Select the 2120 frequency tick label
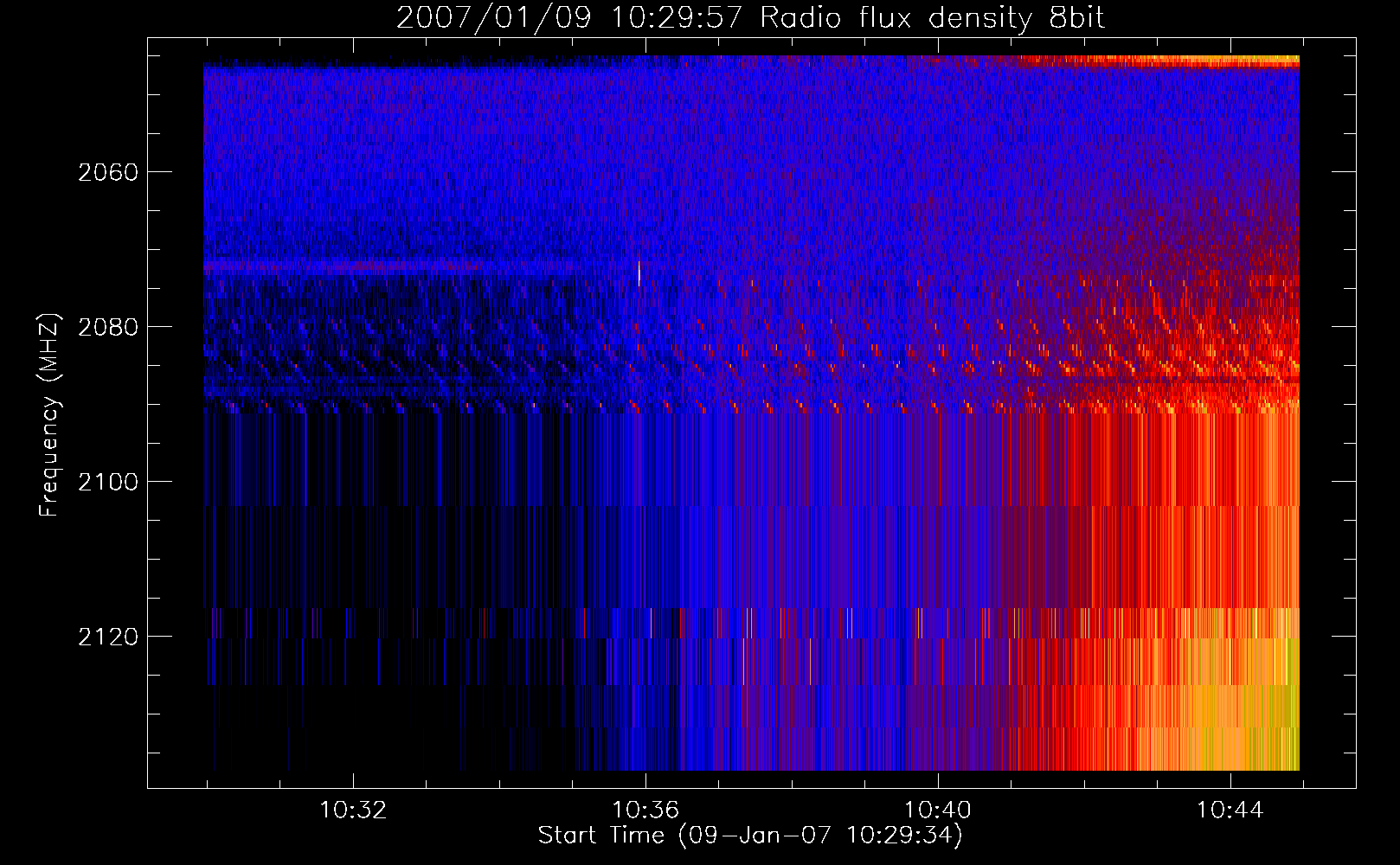1400x865 pixels. pyautogui.click(x=108, y=637)
